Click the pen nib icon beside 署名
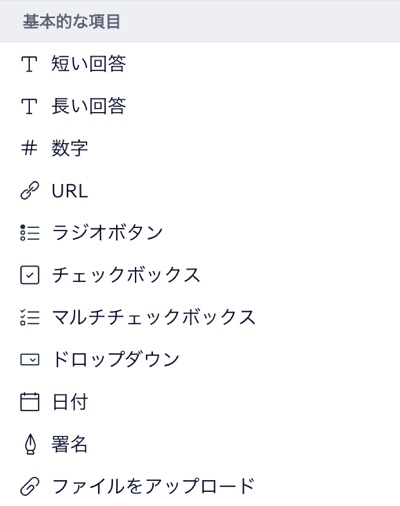 pos(30,444)
